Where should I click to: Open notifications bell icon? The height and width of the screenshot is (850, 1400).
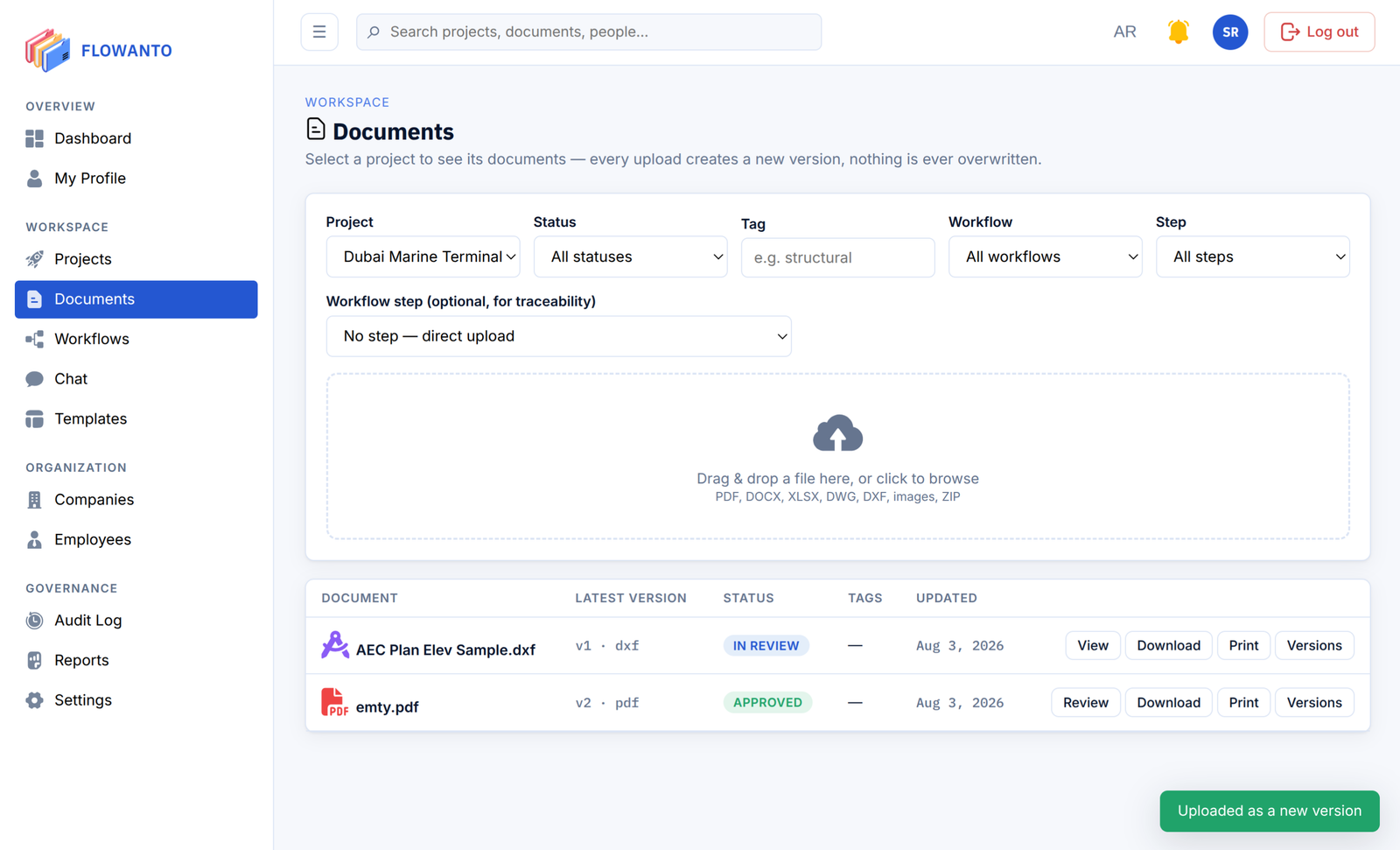1178,32
